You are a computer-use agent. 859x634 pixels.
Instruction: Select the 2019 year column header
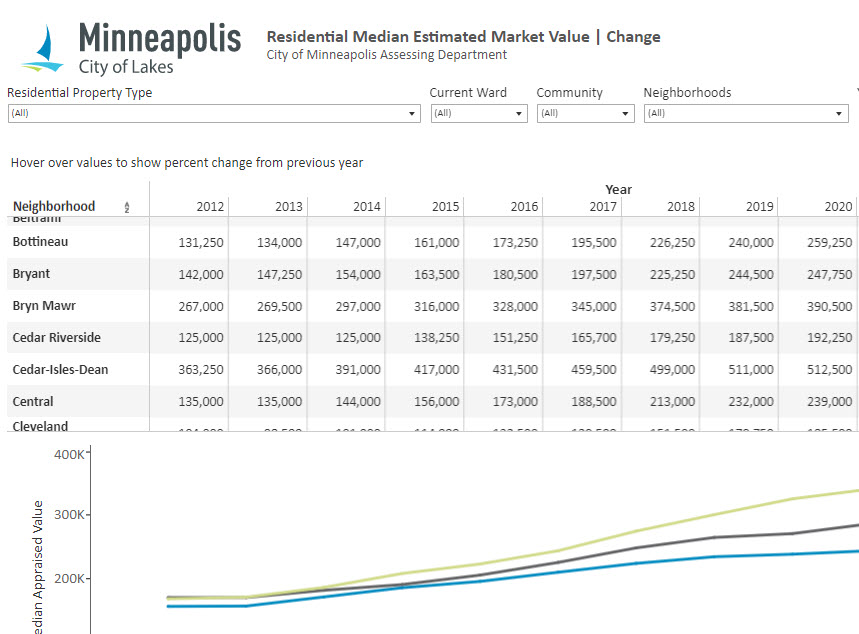pyautogui.click(x=759, y=207)
